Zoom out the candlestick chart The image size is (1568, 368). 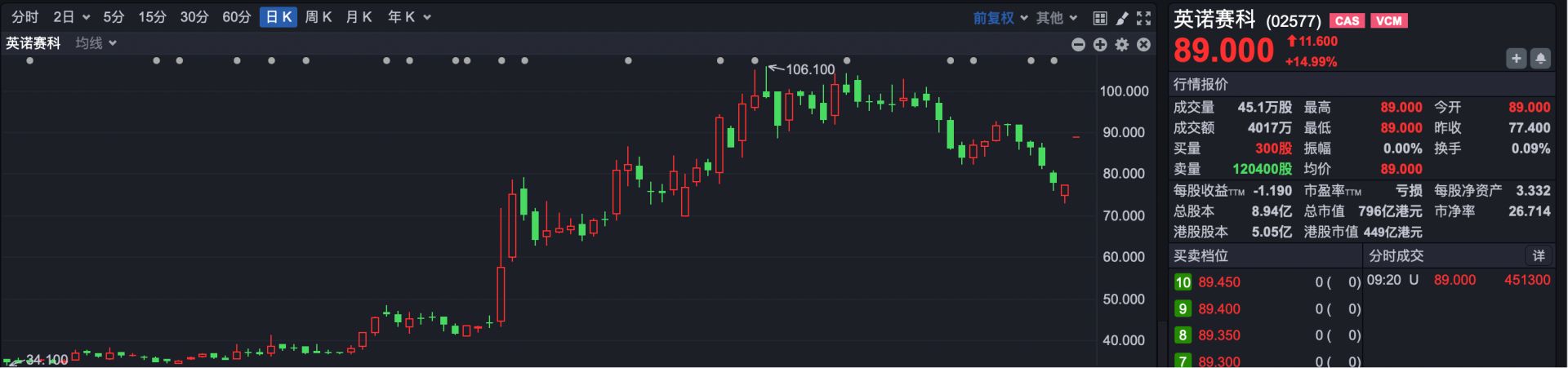pos(1078,45)
